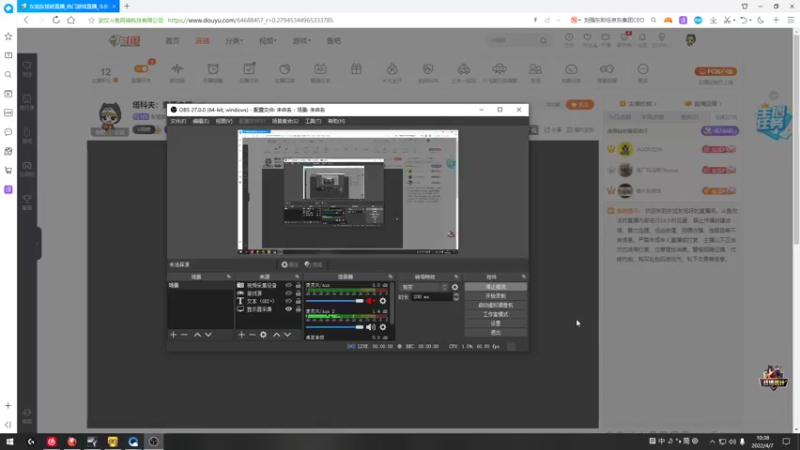Open the 渐变 transition dropdown
This screenshot has height=450, width=800.
click(423, 287)
